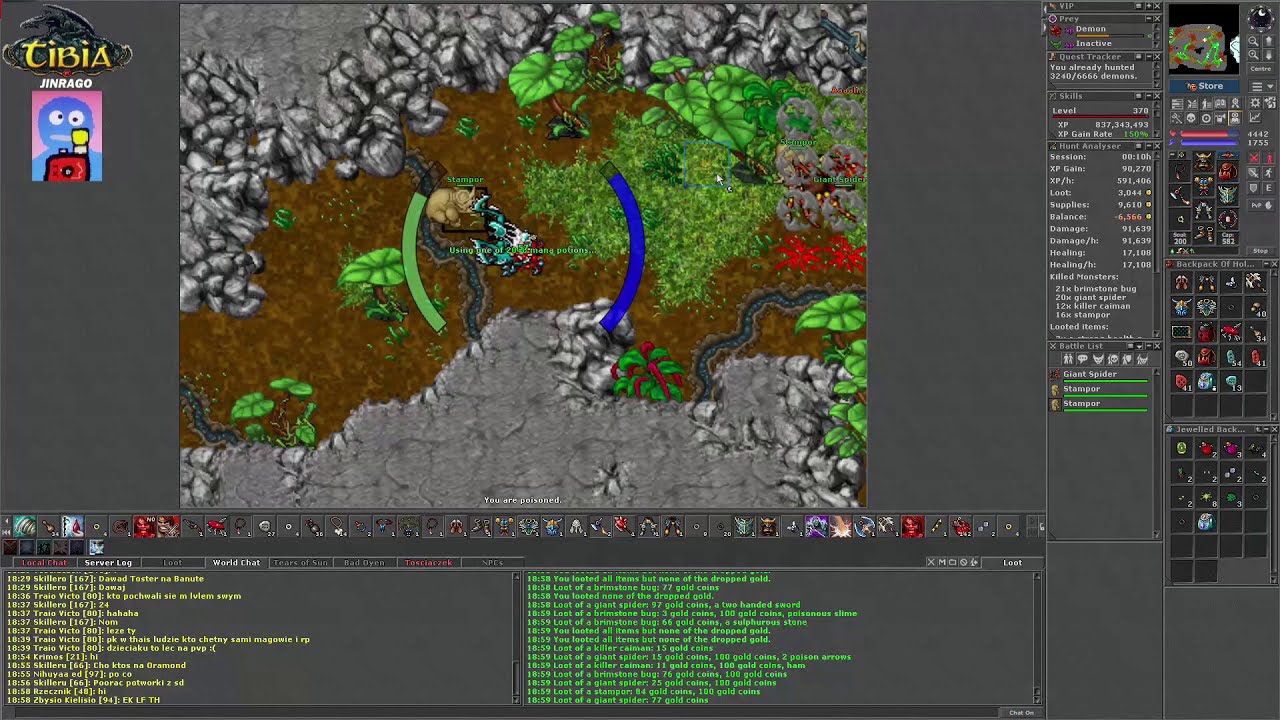Switch to Local Chat tab
Screen dimensions: 1280x720
point(45,563)
